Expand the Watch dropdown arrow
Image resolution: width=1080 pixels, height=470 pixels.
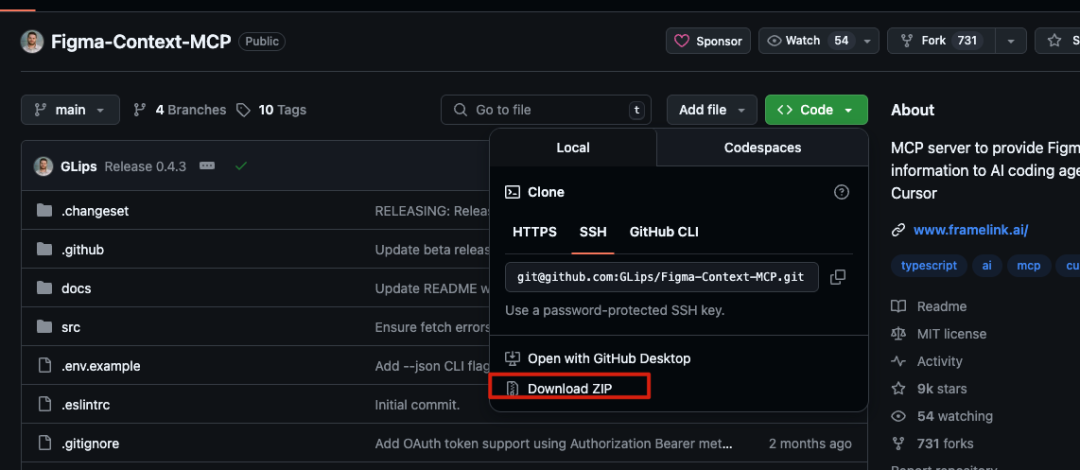[x=867, y=41]
